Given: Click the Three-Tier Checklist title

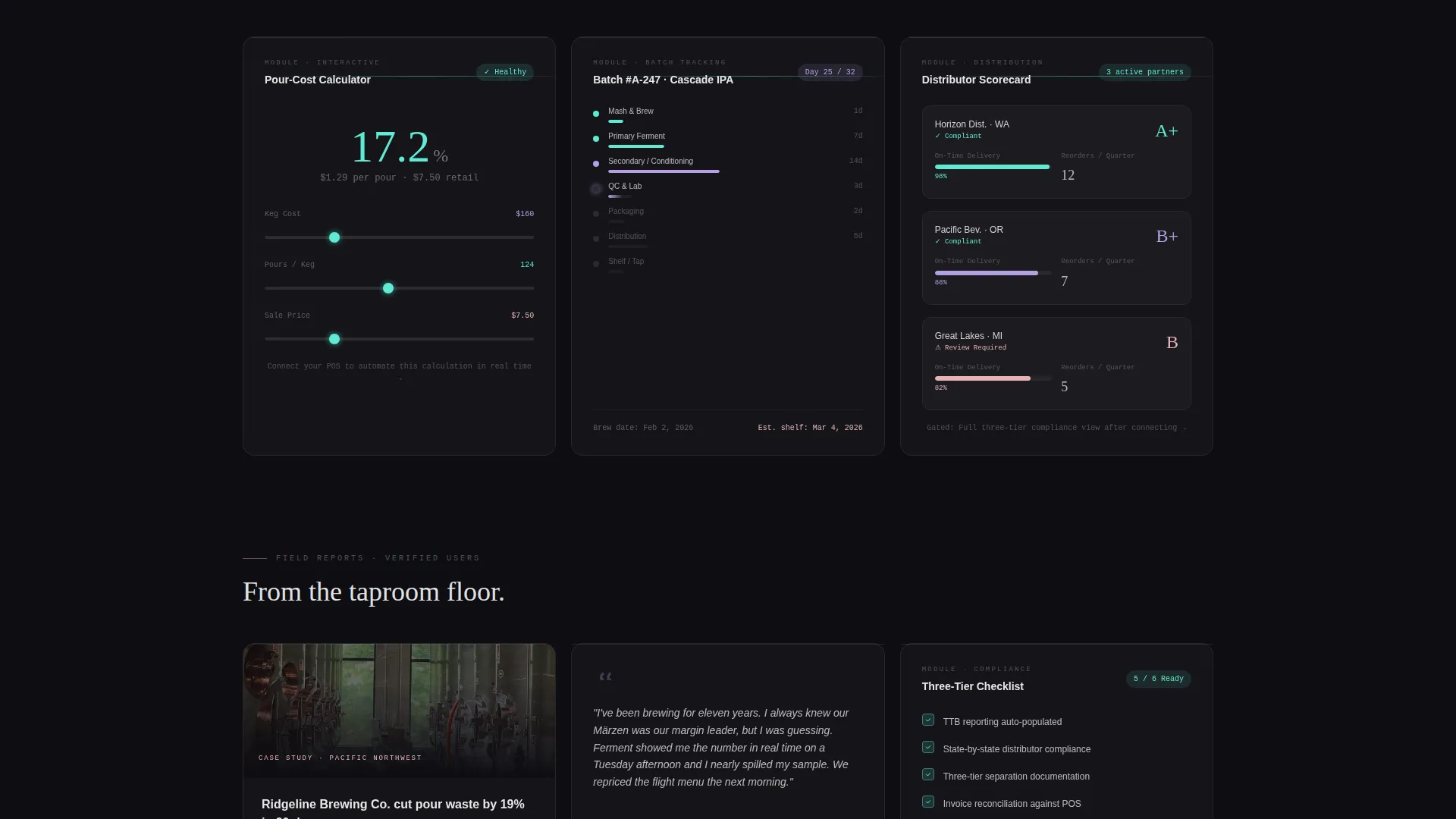Looking at the screenshot, I should (972, 686).
